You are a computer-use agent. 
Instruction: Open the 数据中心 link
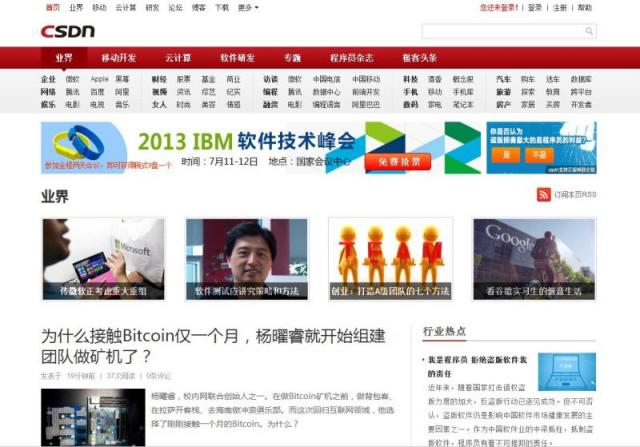[x=327, y=92]
